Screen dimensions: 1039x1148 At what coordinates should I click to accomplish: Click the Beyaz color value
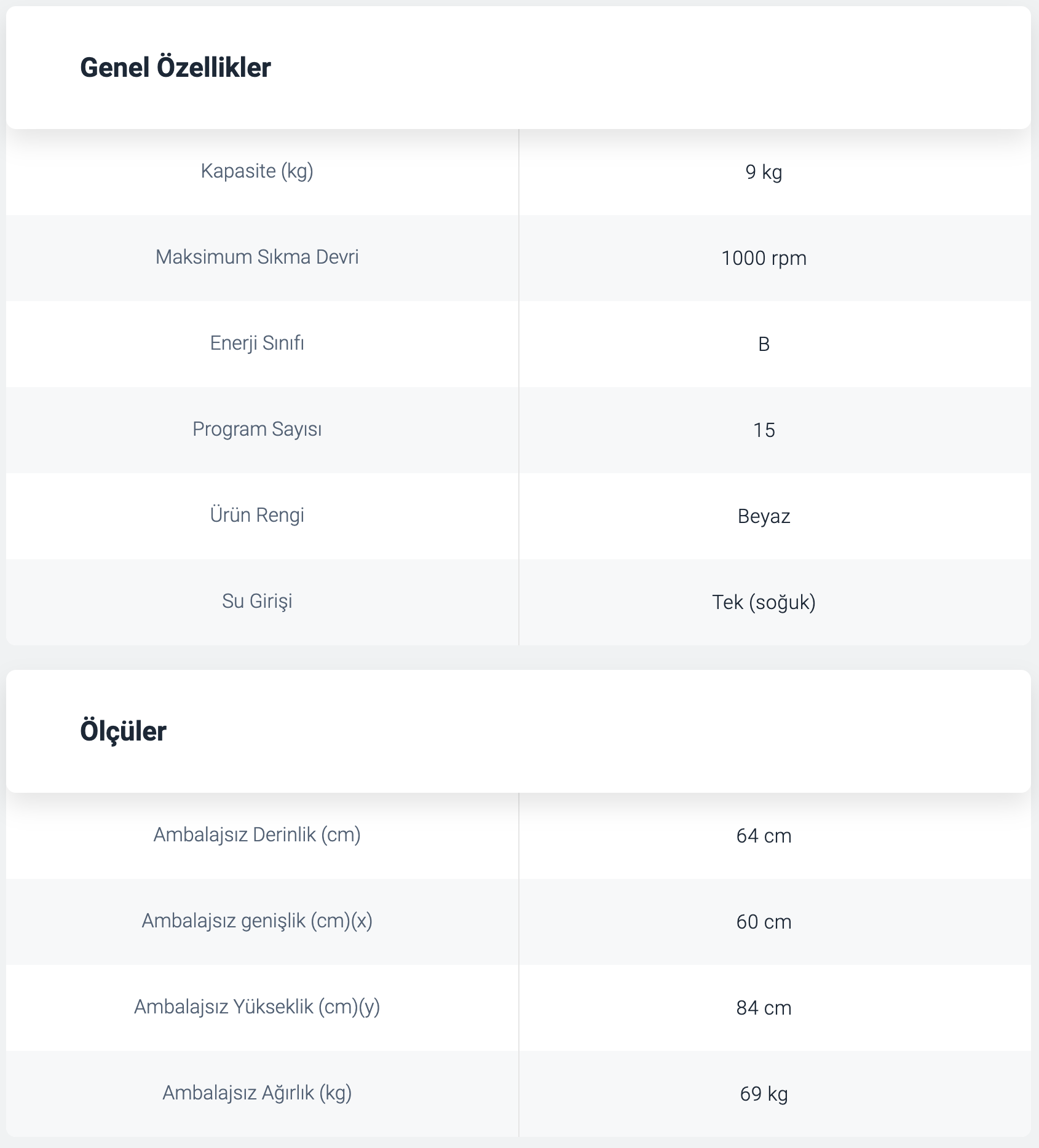(764, 516)
